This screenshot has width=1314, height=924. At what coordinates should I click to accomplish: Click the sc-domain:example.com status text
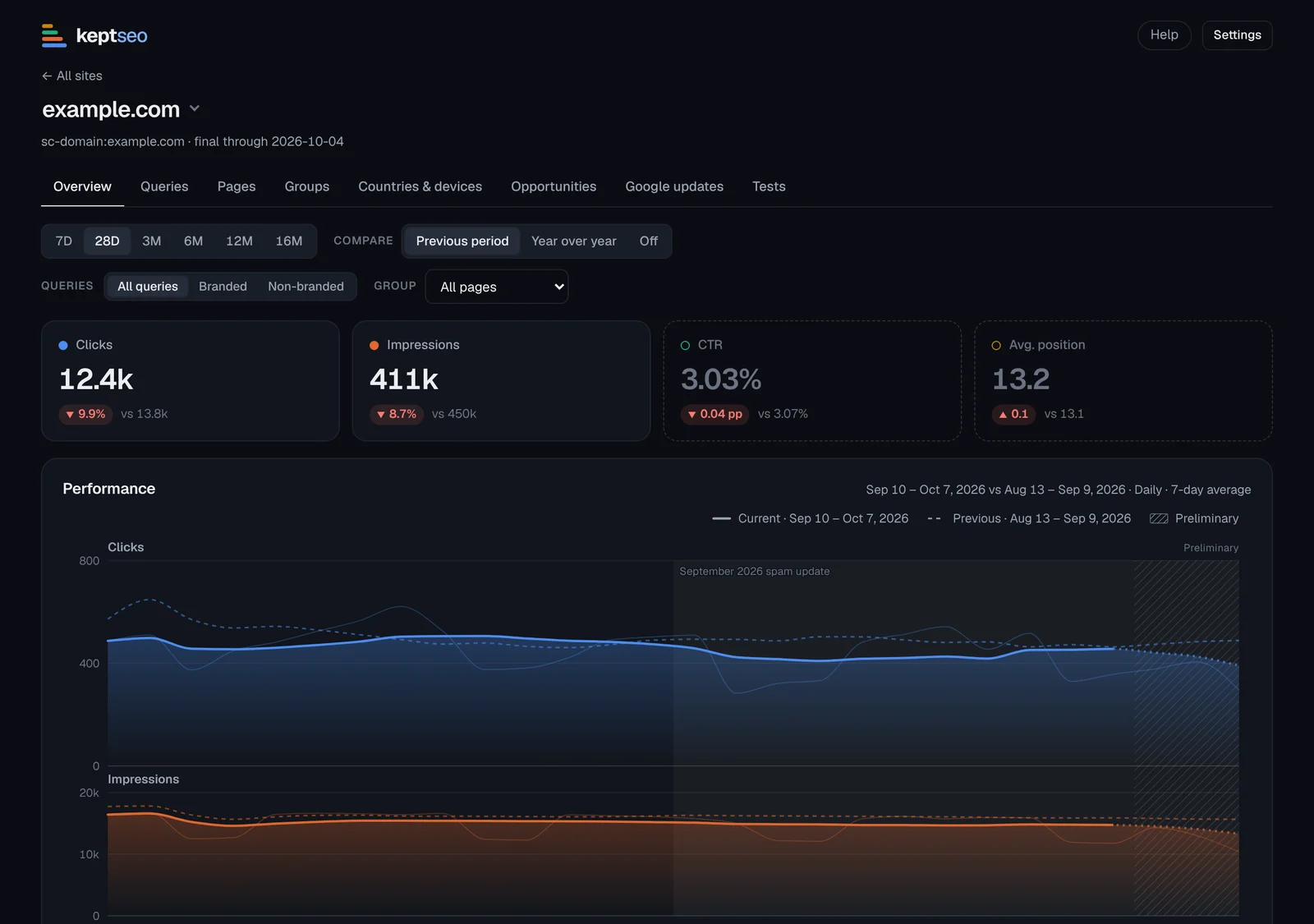[192, 141]
